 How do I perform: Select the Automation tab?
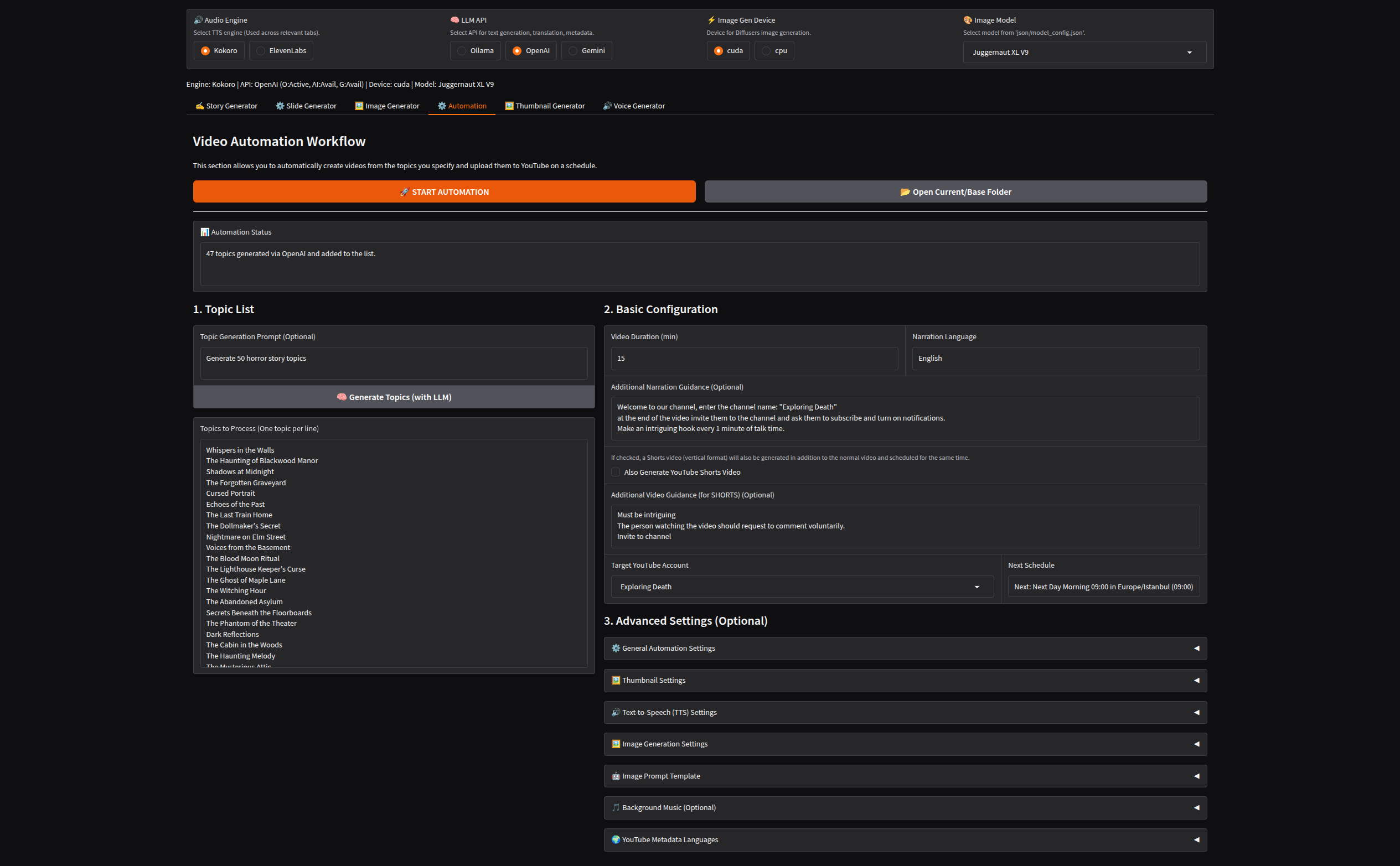pyautogui.click(x=462, y=106)
